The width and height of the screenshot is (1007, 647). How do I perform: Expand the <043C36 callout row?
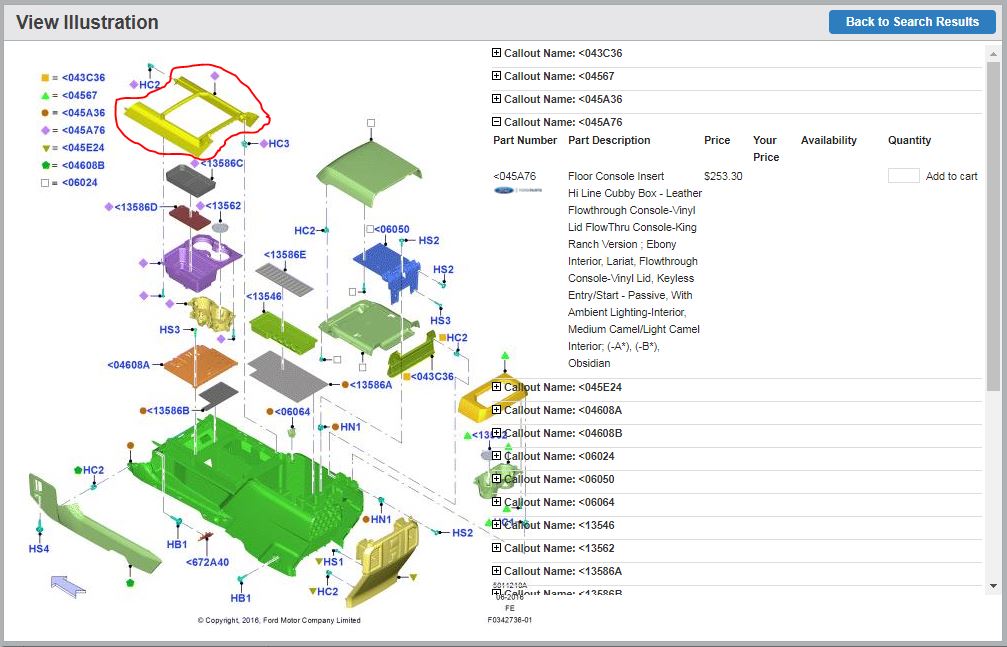coord(496,53)
